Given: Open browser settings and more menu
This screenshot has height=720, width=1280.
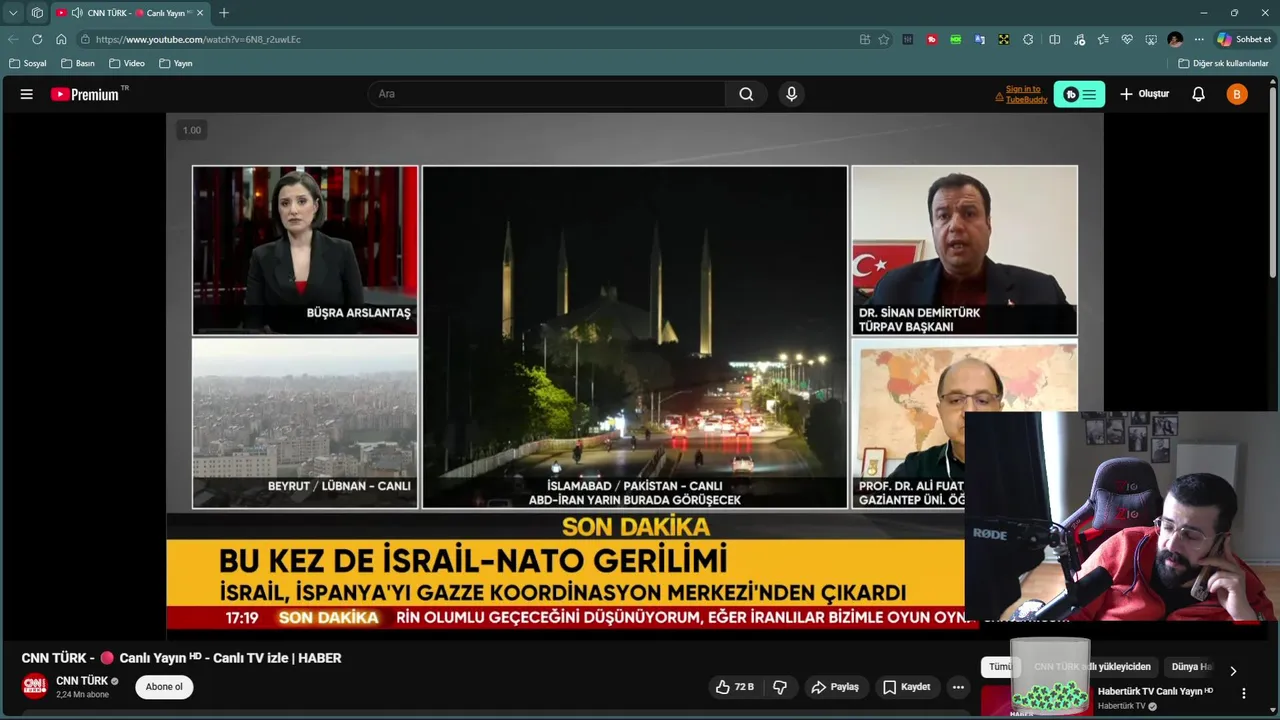Looking at the screenshot, I should tap(1199, 39).
